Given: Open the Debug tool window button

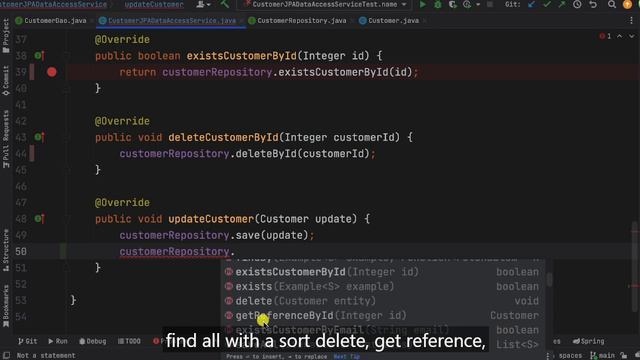Looking at the screenshot, I should tap(92, 341).
